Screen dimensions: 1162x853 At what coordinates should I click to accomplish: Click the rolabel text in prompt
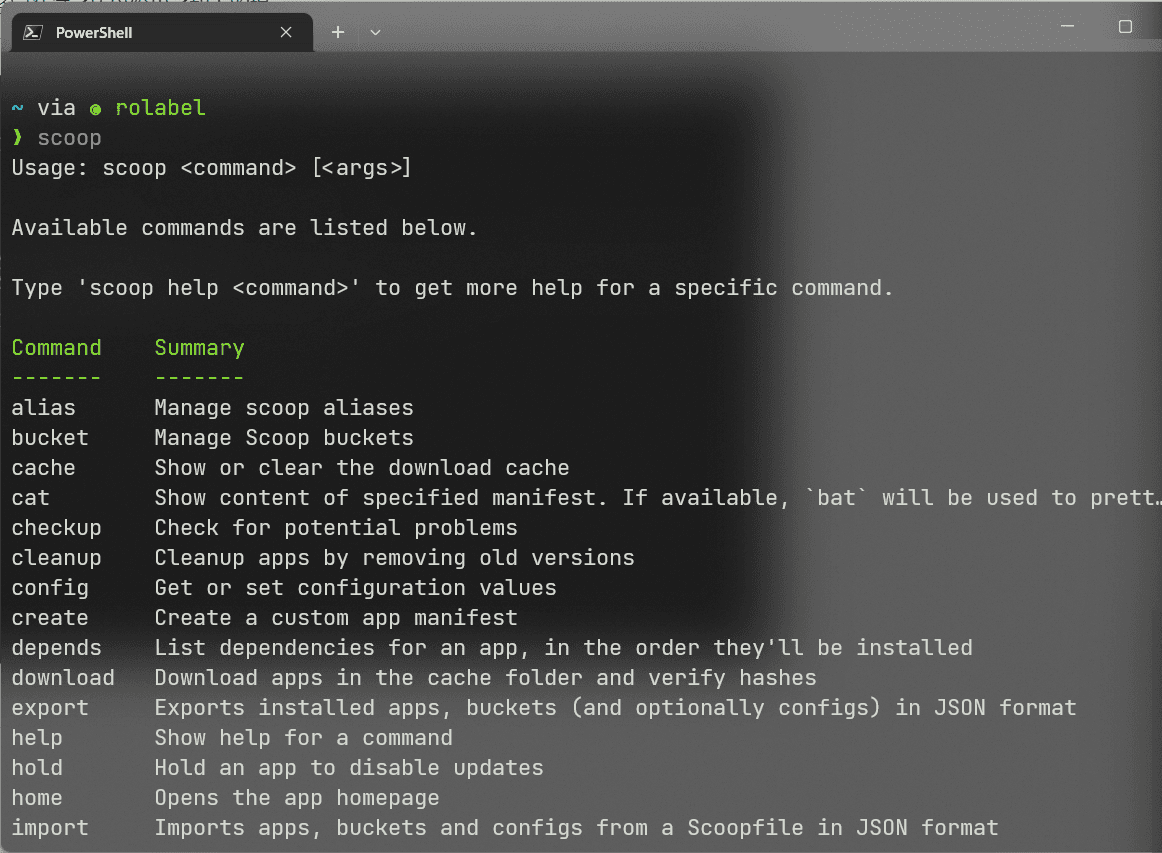click(160, 108)
